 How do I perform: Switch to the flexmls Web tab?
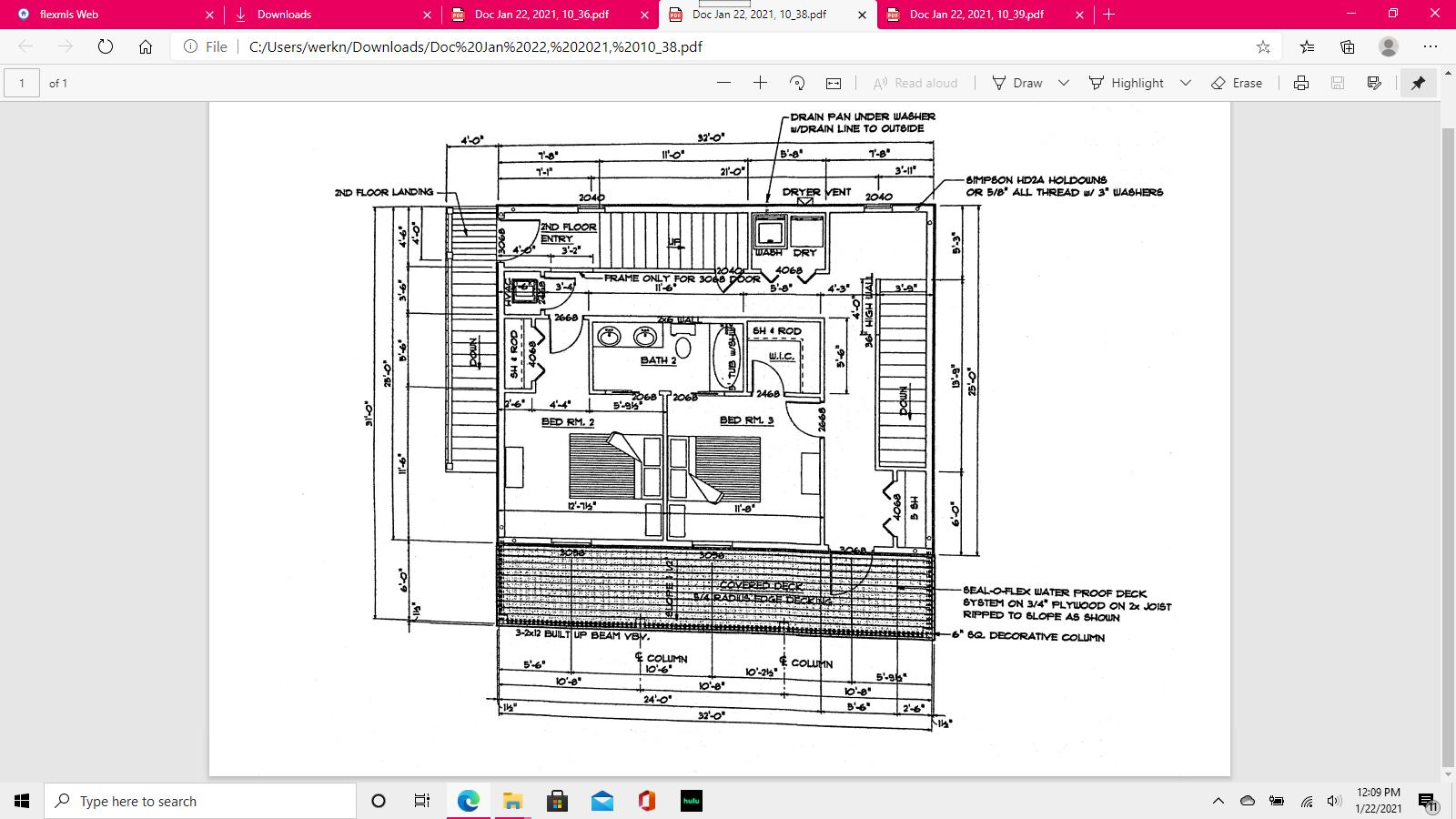coord(109,15)
